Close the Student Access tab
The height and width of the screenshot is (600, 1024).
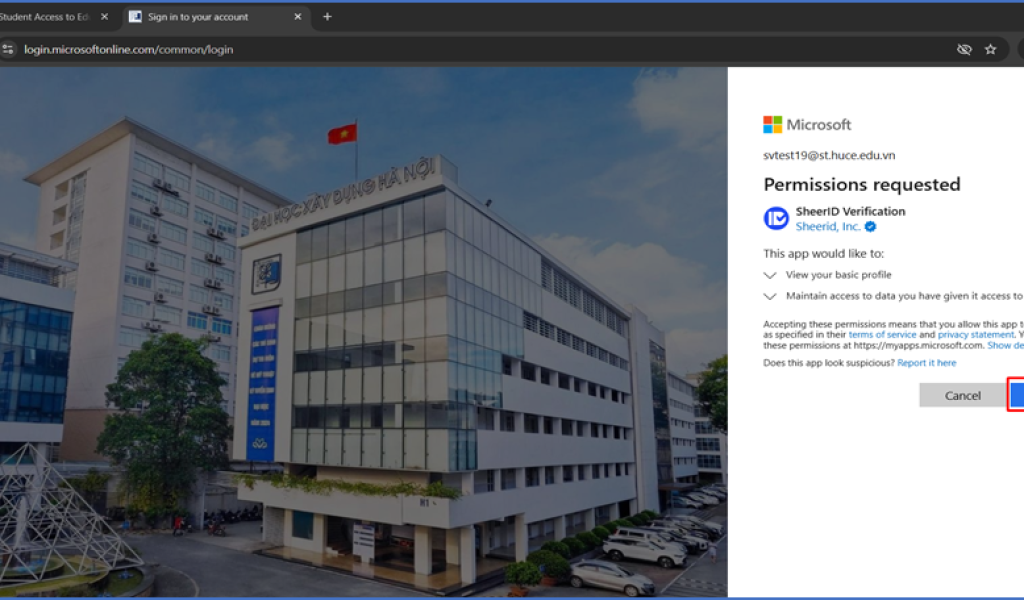pyautogui.click(x=104, y=17)
